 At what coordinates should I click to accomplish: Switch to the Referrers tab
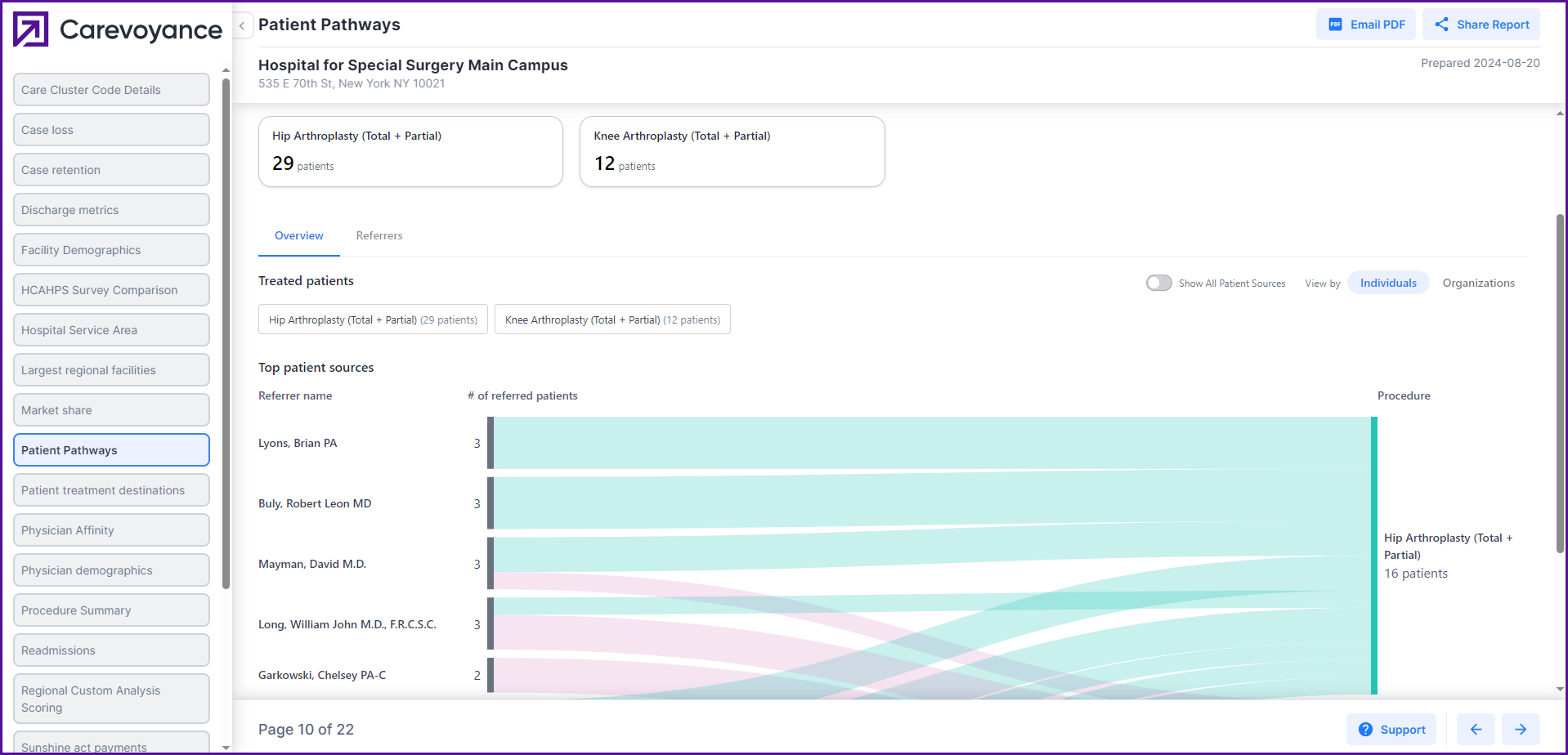point(379,235)
